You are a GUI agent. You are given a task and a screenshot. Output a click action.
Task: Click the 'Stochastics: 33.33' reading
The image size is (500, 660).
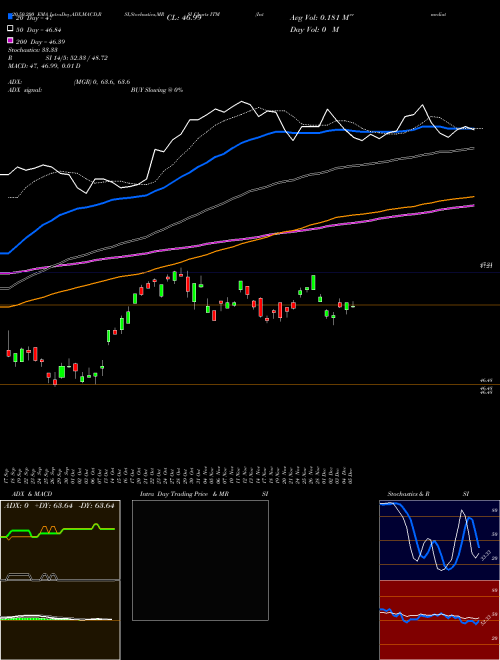[32, 50]
